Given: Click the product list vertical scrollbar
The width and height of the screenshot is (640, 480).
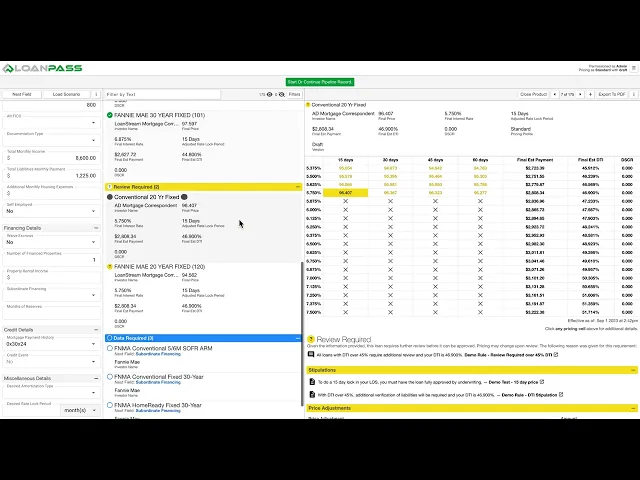Looking at the screenshot, I should [302, 333].
